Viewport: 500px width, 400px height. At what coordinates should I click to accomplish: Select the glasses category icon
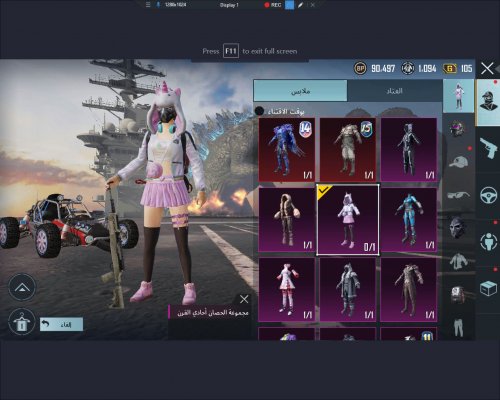[458, 195]
